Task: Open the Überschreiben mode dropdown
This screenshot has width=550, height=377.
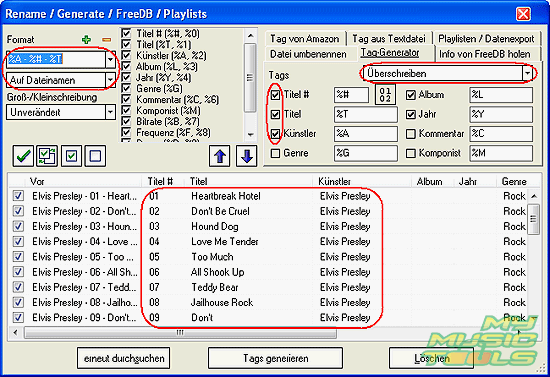Action: pyautogui.click(x=527, y=74)
